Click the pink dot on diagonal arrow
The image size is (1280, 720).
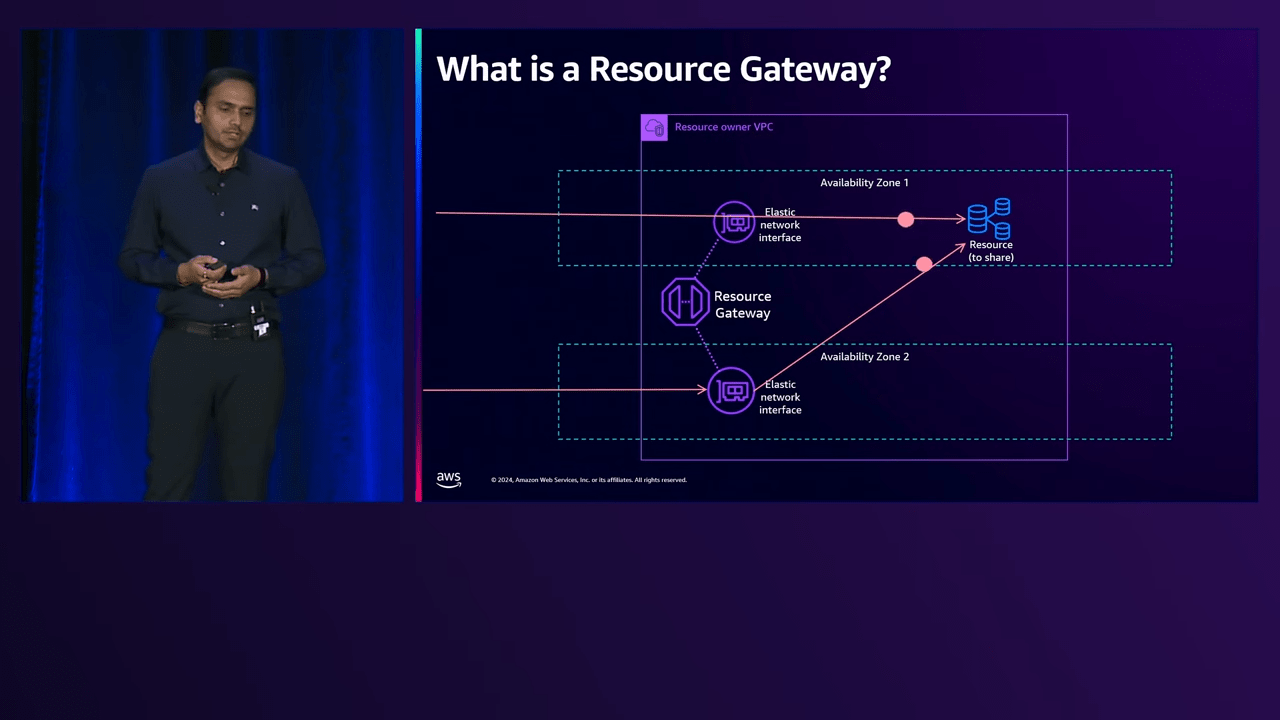[924, 264]
